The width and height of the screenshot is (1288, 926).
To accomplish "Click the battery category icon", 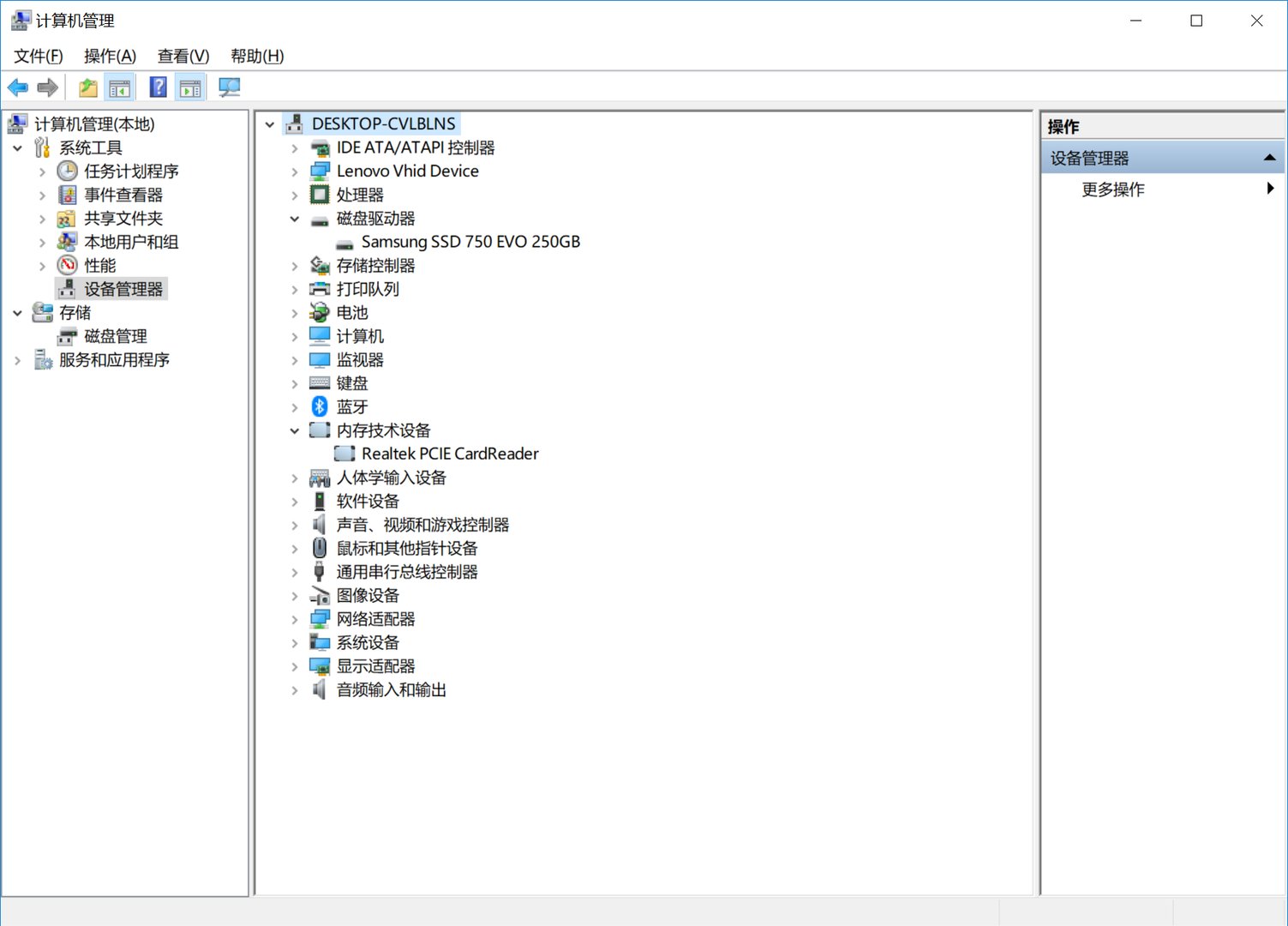I will (x=320, y=313).
